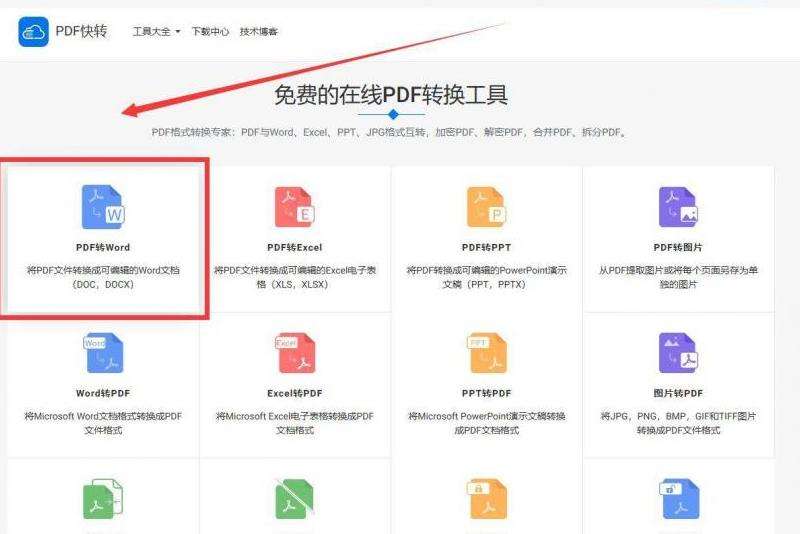Choose the orange PDF转PPT file icon
Image resolution: width=800 pixels, height=534 pixels.
click(x=486, y=207)
